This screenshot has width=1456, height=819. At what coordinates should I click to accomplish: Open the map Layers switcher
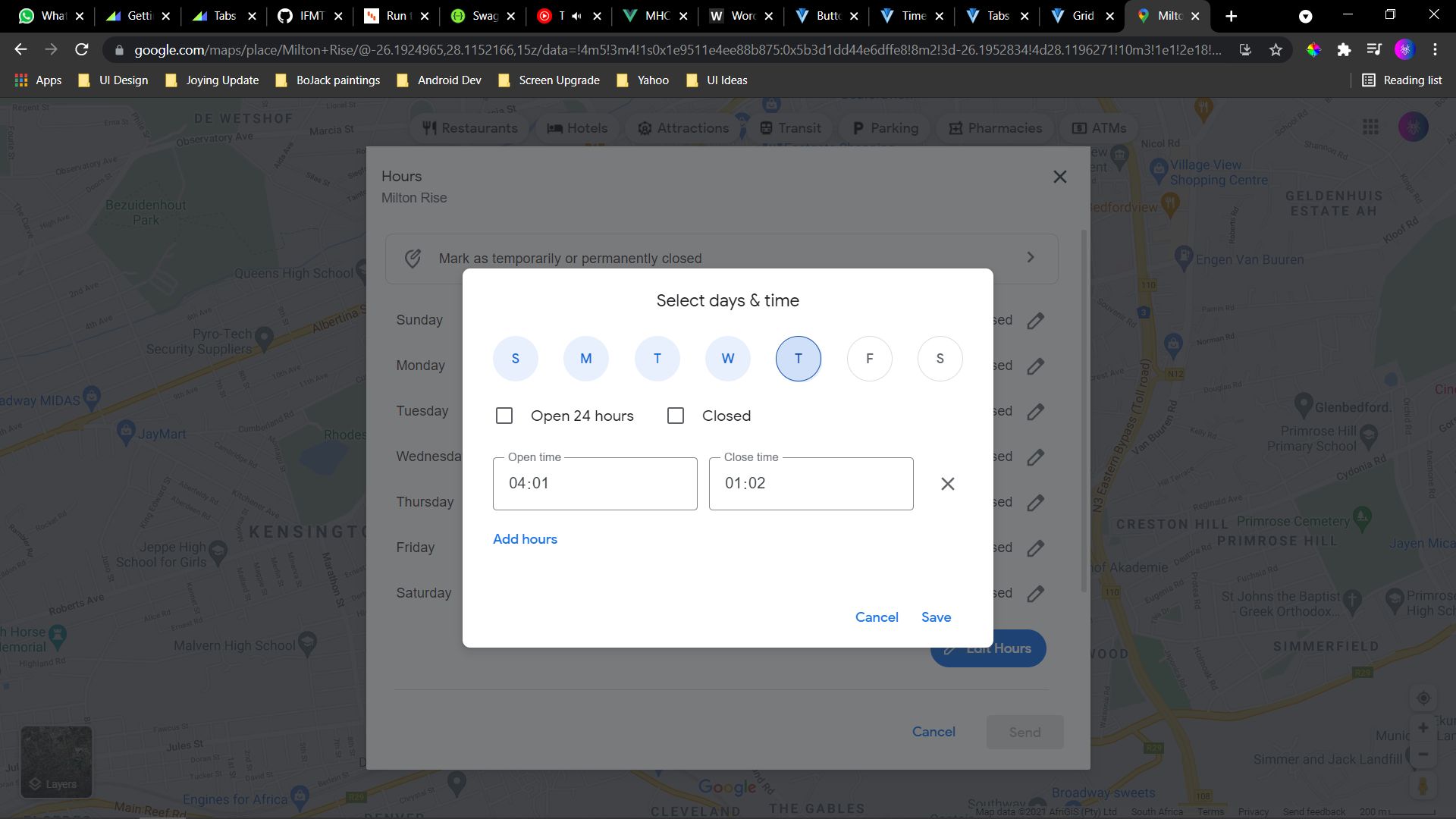56,762
